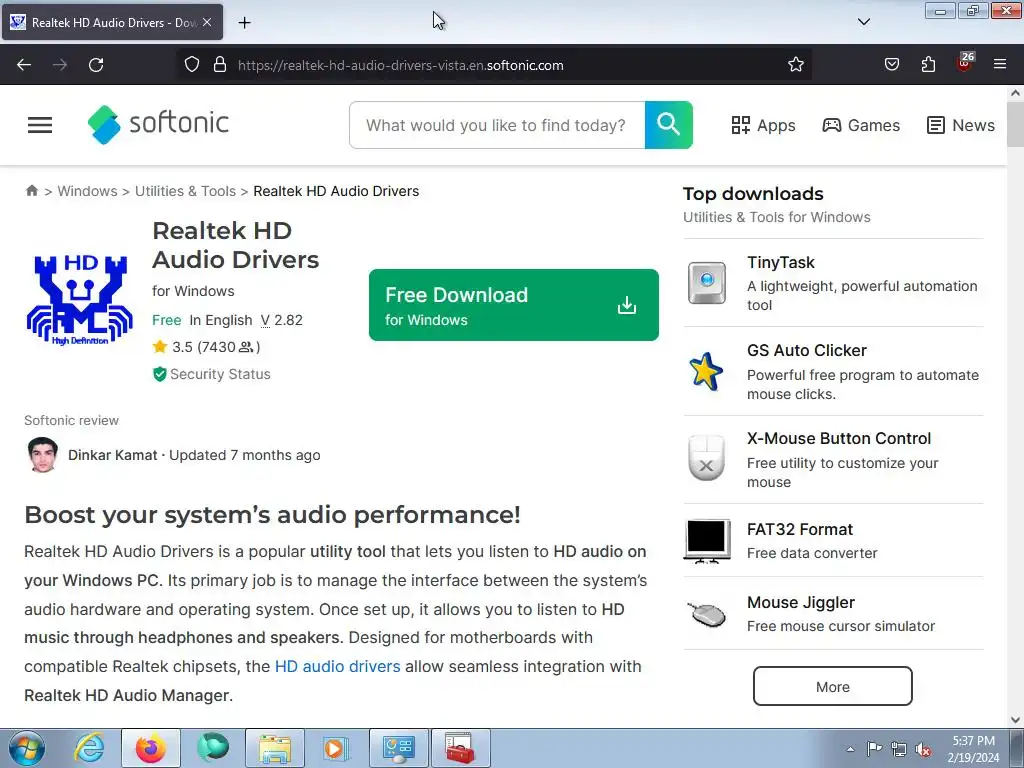Bookmark this page with the star icon
Screen dimensions: 1024x768
(x=795, y=65)
